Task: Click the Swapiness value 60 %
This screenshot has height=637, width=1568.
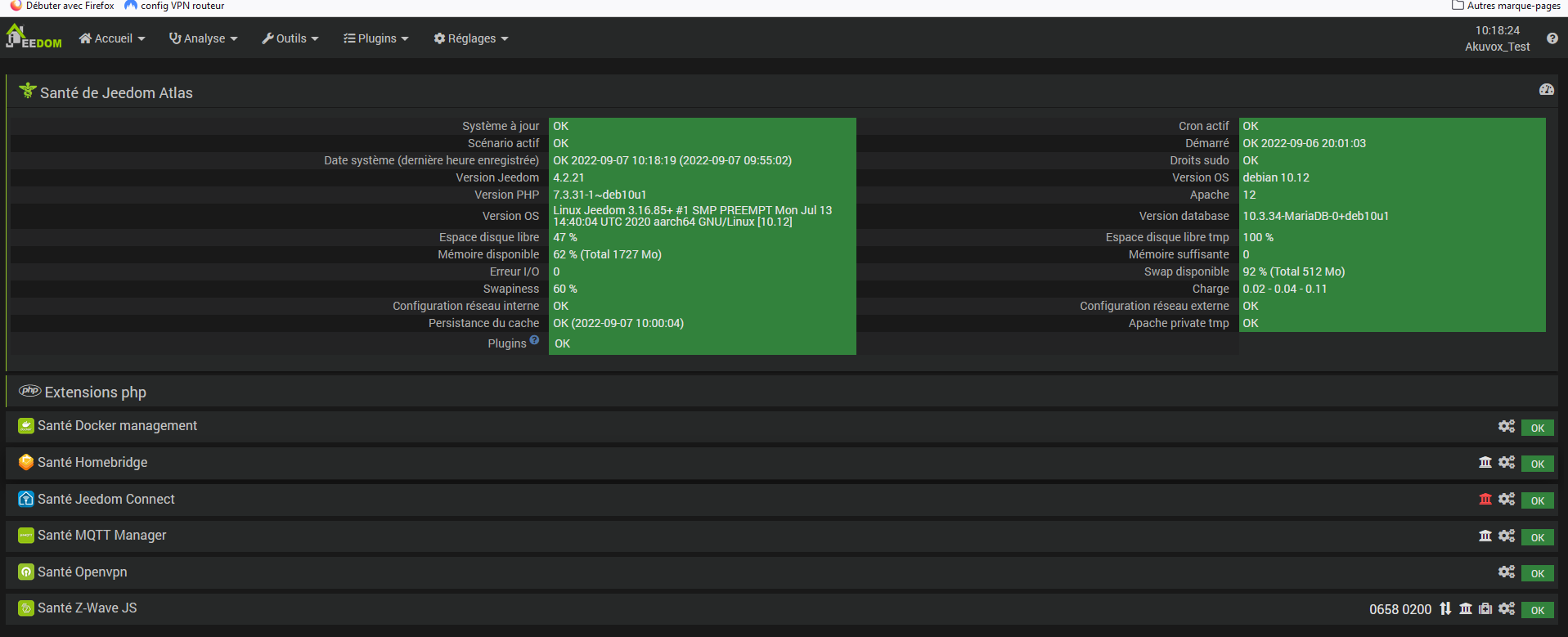Action: (565, 289)
